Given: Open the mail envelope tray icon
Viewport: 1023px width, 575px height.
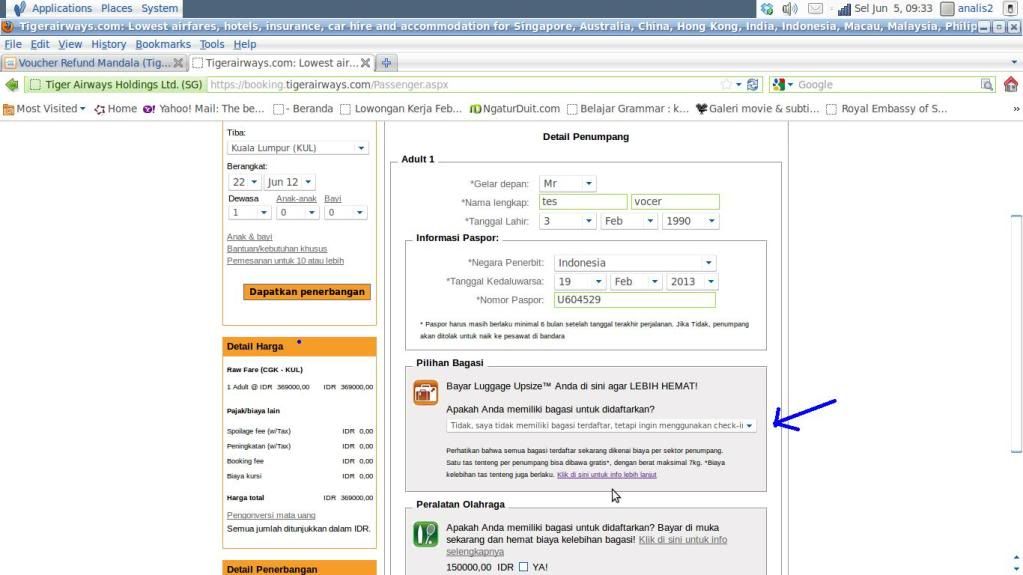Looking at the screenshot, I should click(x=815, y=8).
